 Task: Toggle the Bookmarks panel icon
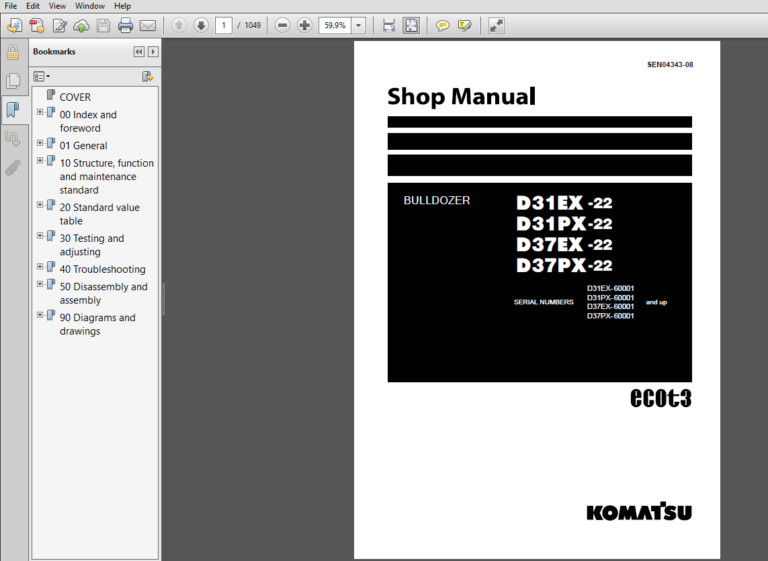(x=13, y=109)
